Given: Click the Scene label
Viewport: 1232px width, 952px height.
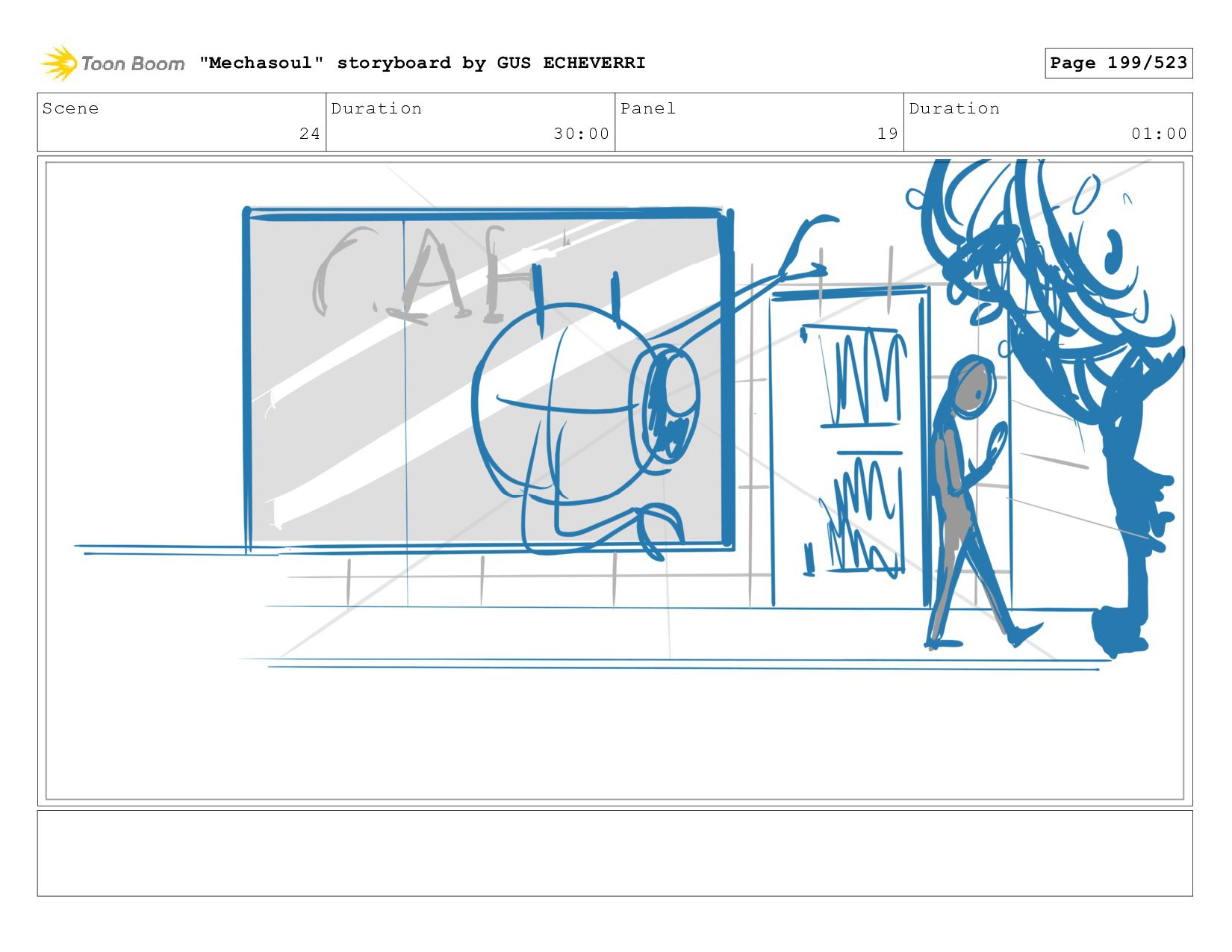Looking at the screenshot, I should (70, 108).
